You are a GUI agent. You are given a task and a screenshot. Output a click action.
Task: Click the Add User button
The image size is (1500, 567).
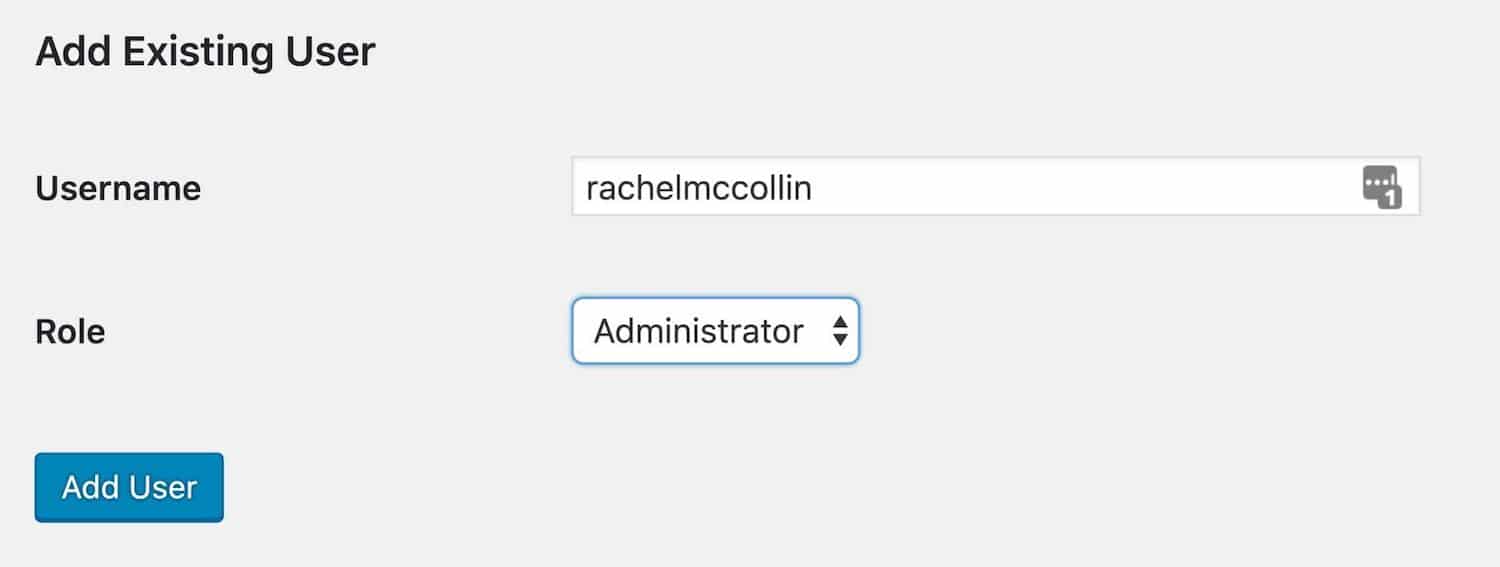[x=129, y=488]
